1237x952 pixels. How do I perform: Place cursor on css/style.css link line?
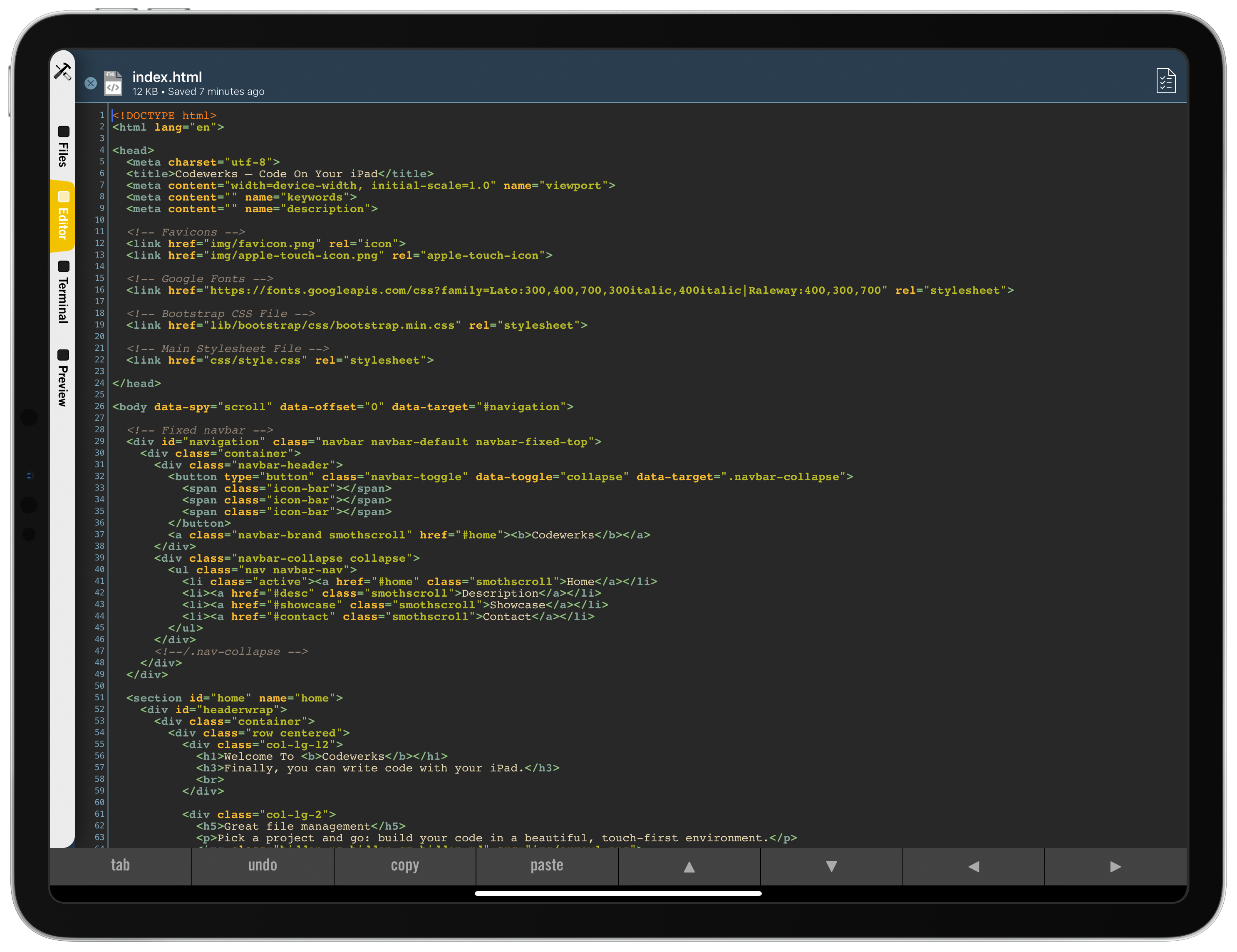(280, 360)
